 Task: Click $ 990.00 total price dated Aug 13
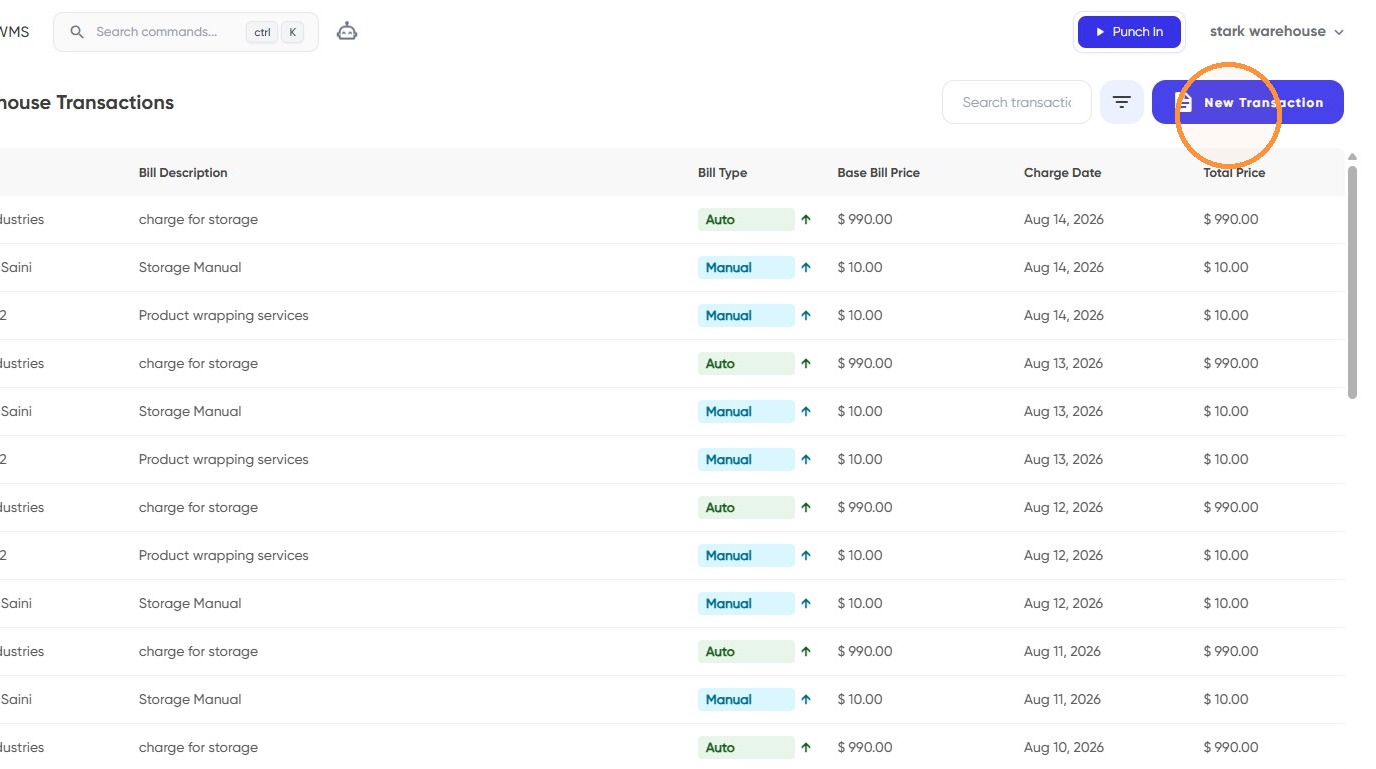tap(1231, 363)
